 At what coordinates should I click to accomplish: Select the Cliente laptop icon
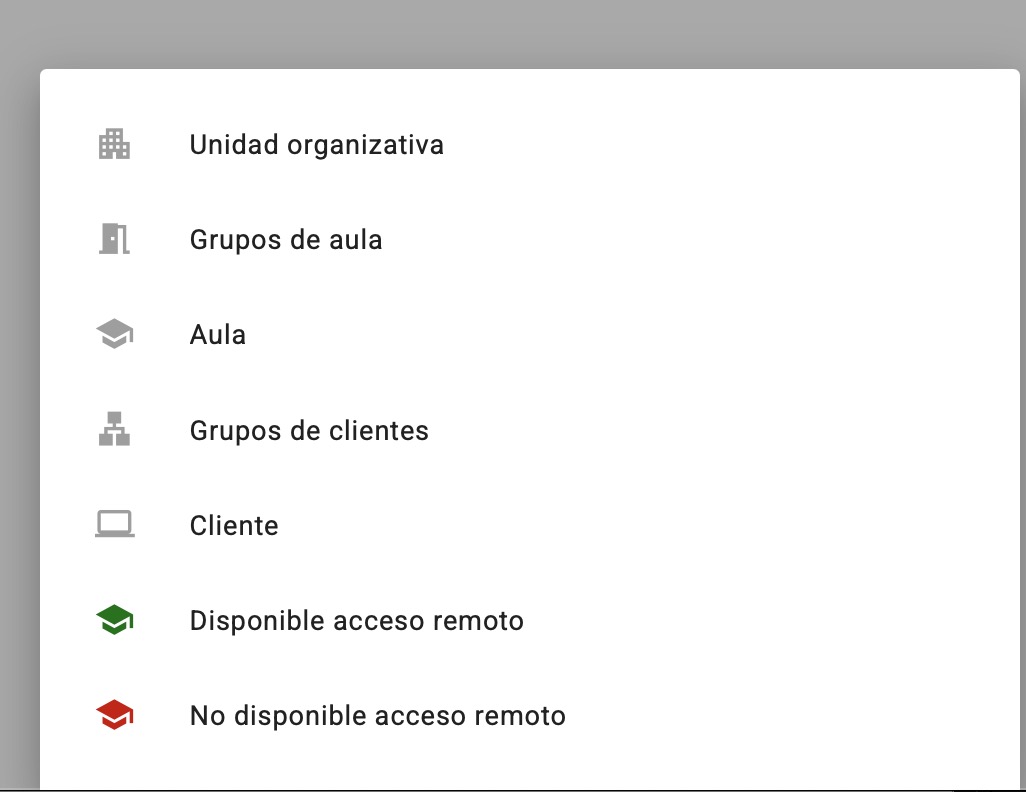point(115,525)
